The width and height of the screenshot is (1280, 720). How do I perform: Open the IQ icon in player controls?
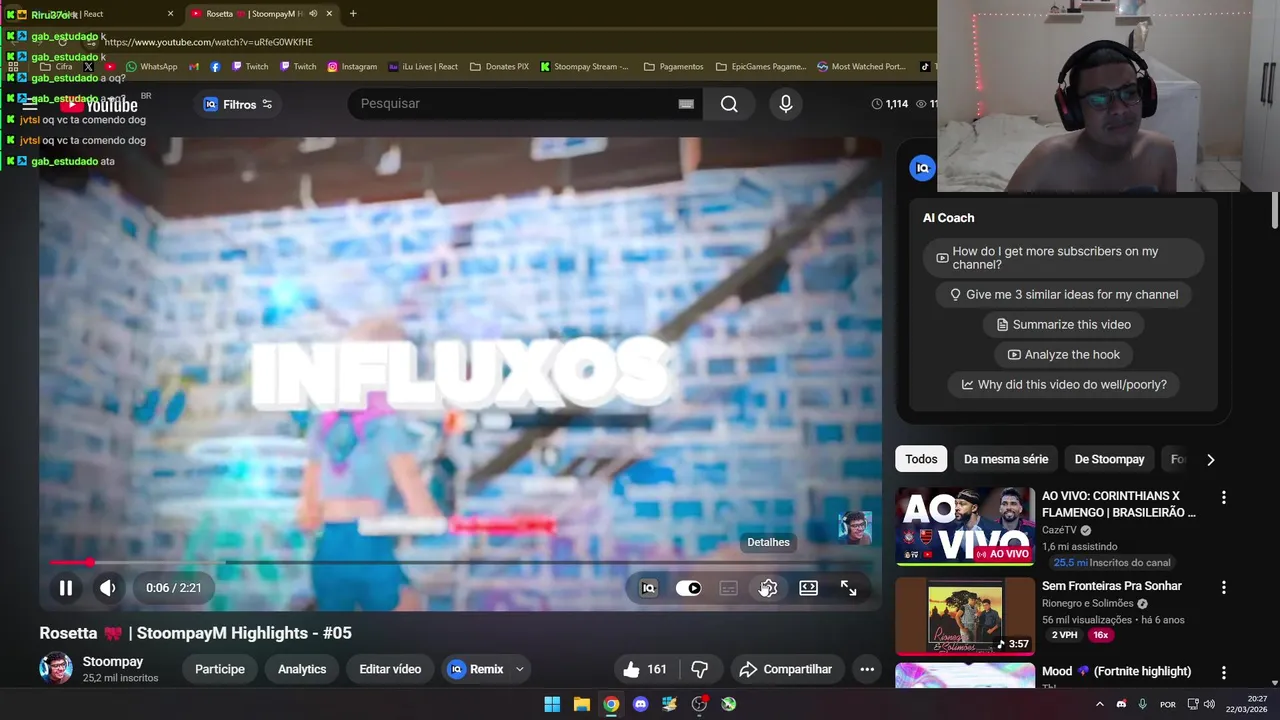click(x=648, y=588)
